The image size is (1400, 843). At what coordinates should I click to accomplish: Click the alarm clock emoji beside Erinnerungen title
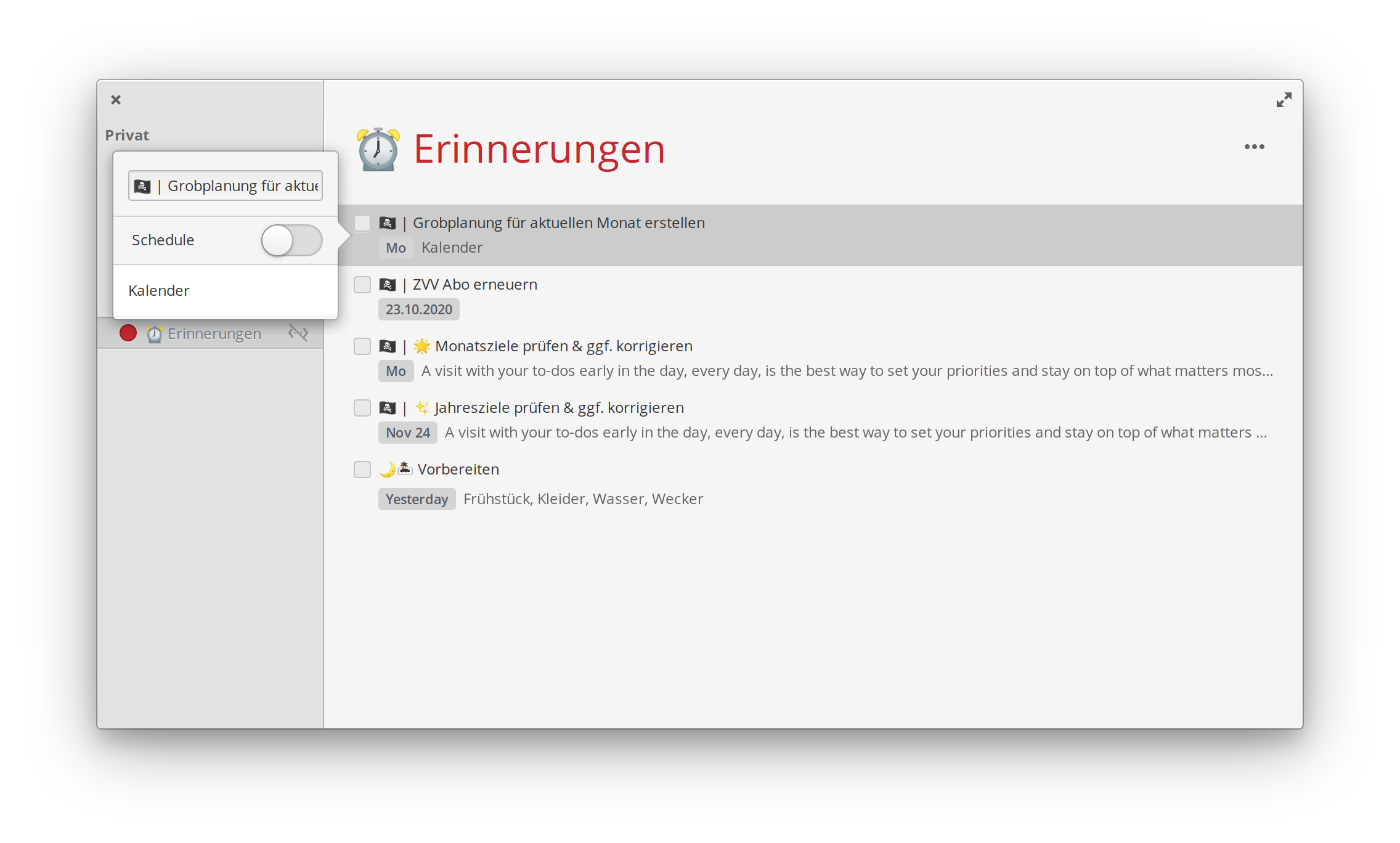pos(378,149)
